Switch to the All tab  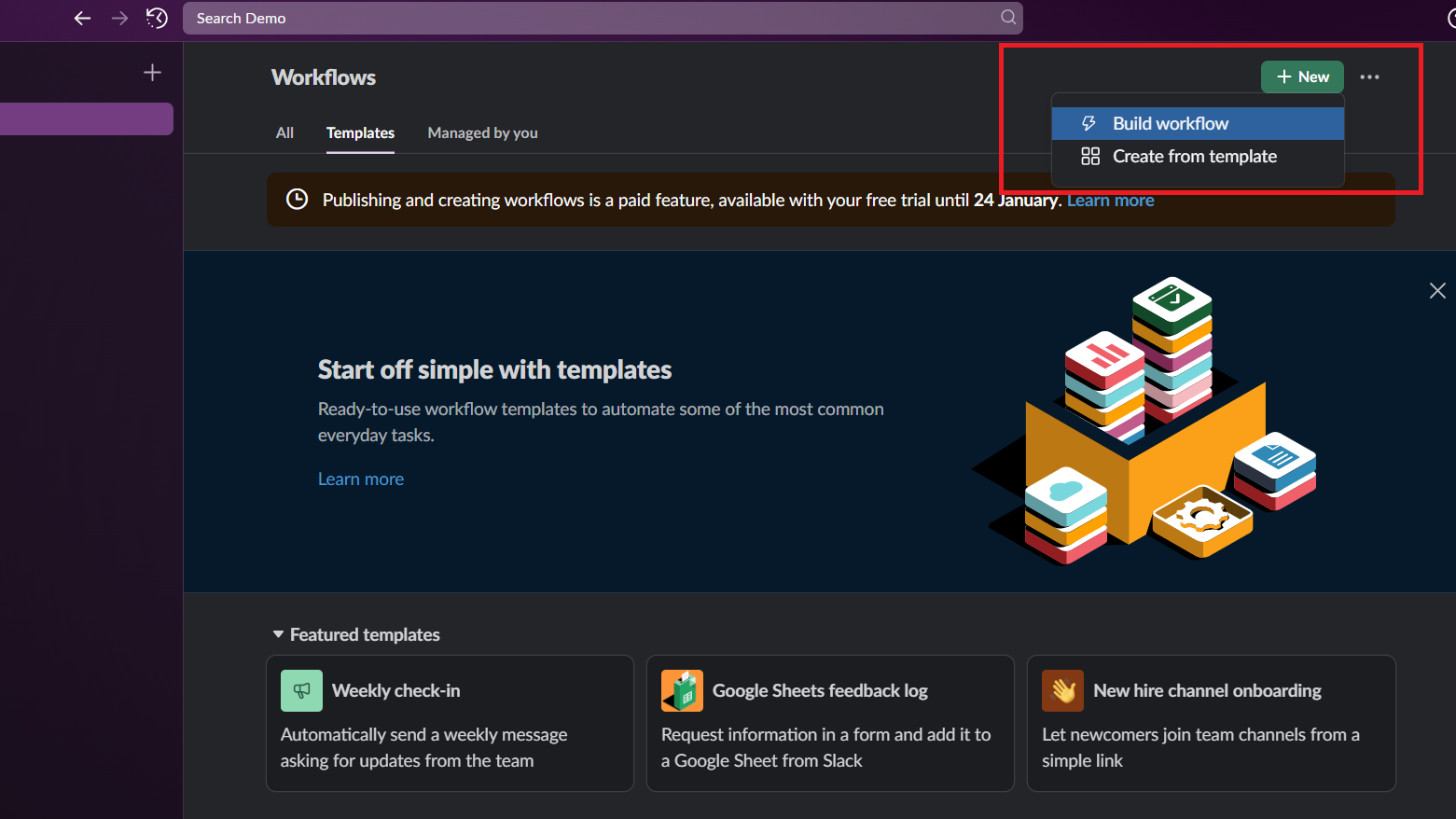(284, 132)
